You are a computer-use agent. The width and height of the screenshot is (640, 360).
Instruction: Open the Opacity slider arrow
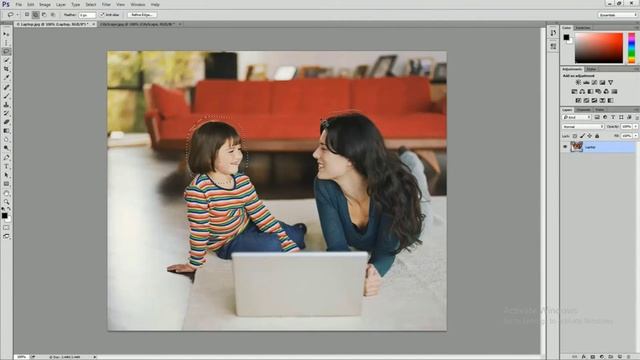pyautogui.click(x=635, y=127)
